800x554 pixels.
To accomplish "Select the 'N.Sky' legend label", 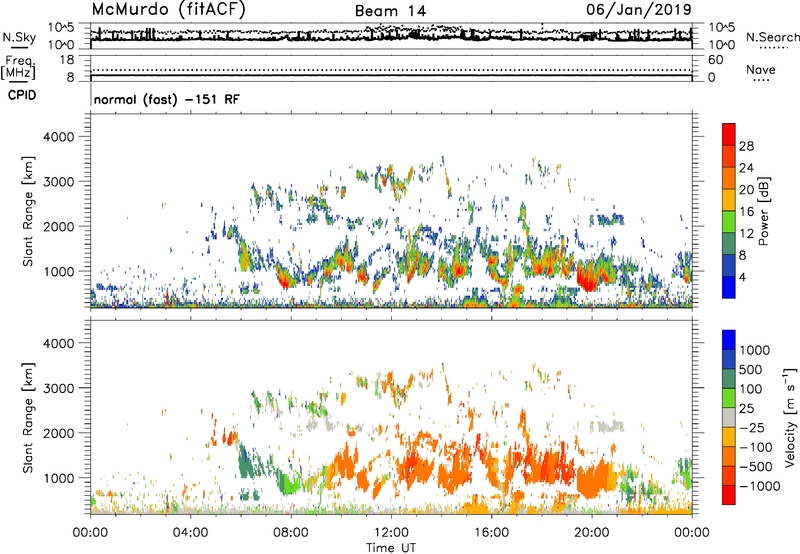I will pyautogui.click(x=19, y=37).
